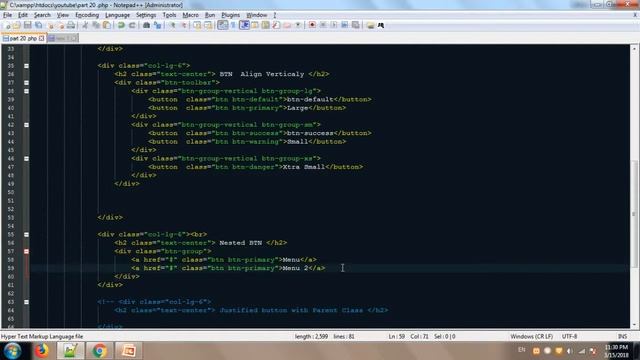Click the Close All toolbar icon
Viewport: 640px width, 360px height.
pyautogui.click(x=61, y=25)
